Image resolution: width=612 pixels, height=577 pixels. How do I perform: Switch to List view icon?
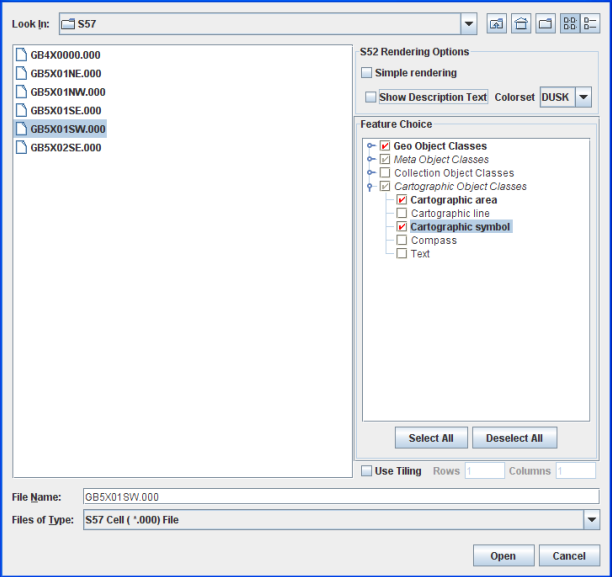[x=569, y=24]
